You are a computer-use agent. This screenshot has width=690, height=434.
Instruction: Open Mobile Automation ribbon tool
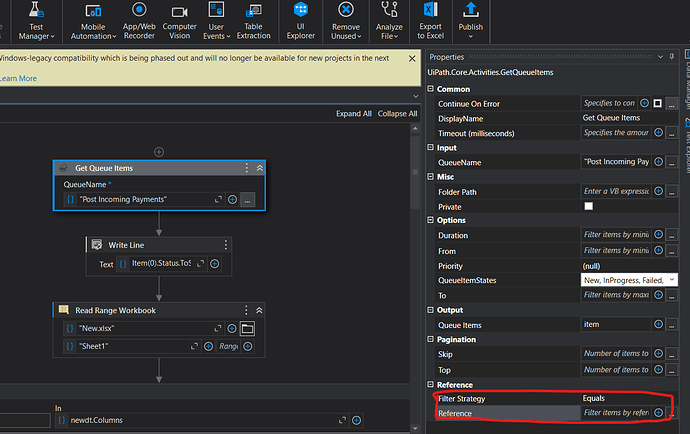click(x=93, y=21)
